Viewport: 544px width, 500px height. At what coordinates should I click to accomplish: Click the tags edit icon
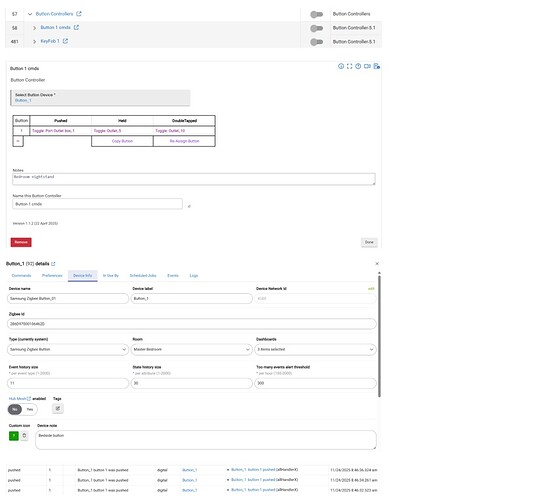58,409
